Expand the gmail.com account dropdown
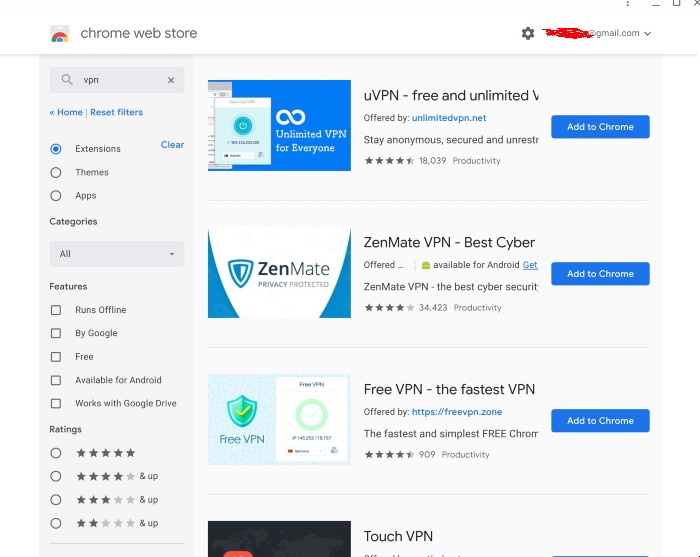This screenshot has width=700, height=557. pos(647,33)
